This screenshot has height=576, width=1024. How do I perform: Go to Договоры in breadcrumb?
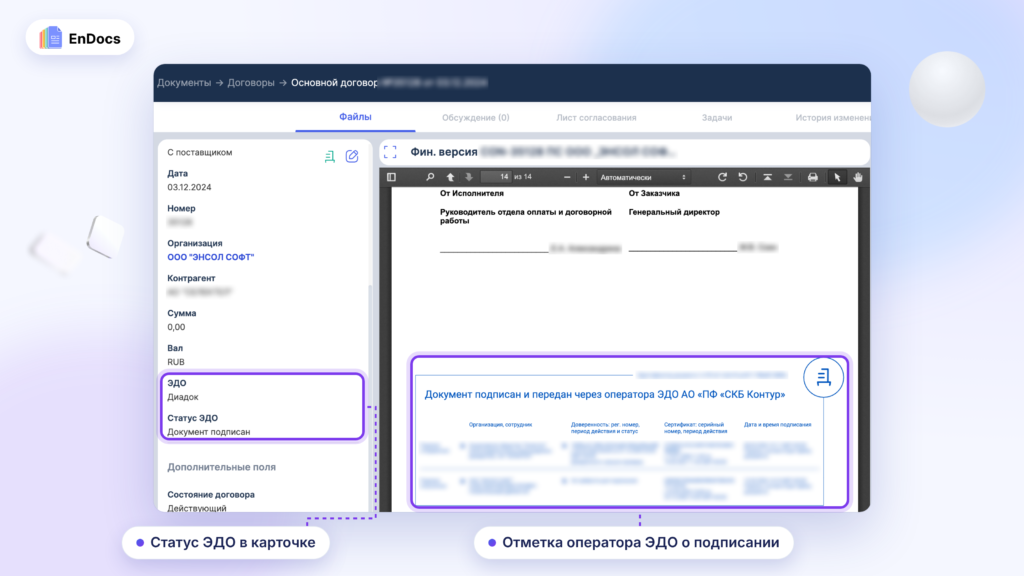coord(251,83)
